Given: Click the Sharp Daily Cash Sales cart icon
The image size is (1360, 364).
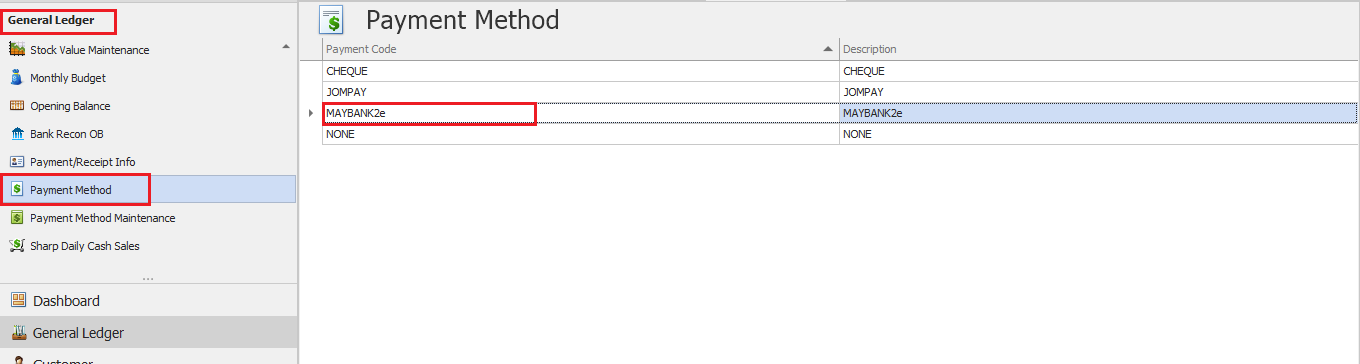Looking at the screenshot, I should [x=17, y=246].
